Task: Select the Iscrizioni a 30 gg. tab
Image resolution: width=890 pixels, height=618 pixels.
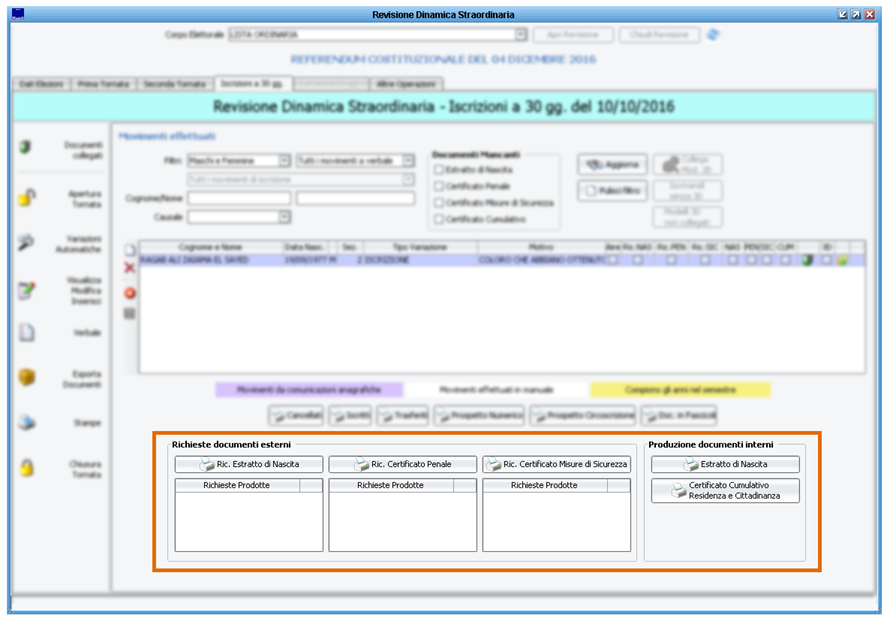Action: pyautogui.click(x=253, y=83)
